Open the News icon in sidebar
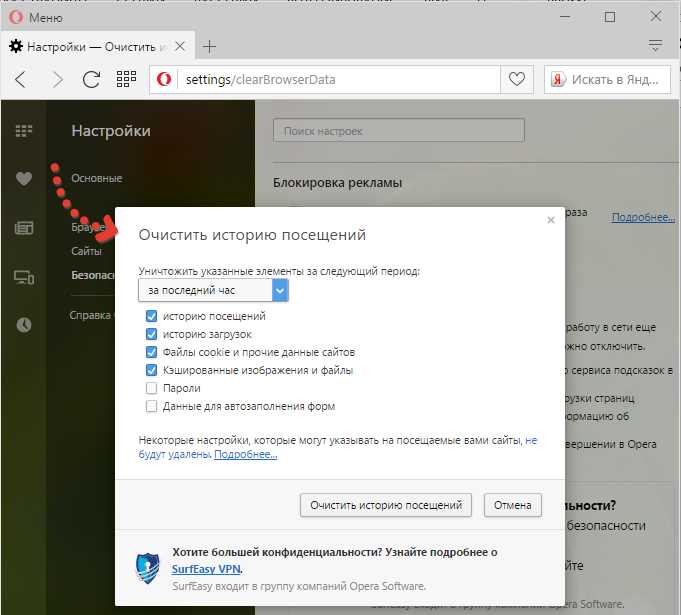681x615 pixels. [24, 228]
